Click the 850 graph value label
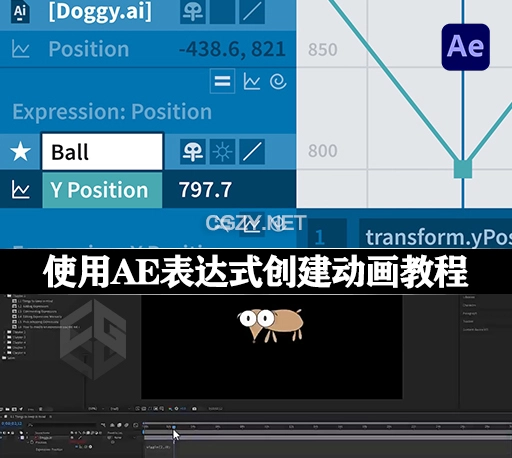 point(323,50)
